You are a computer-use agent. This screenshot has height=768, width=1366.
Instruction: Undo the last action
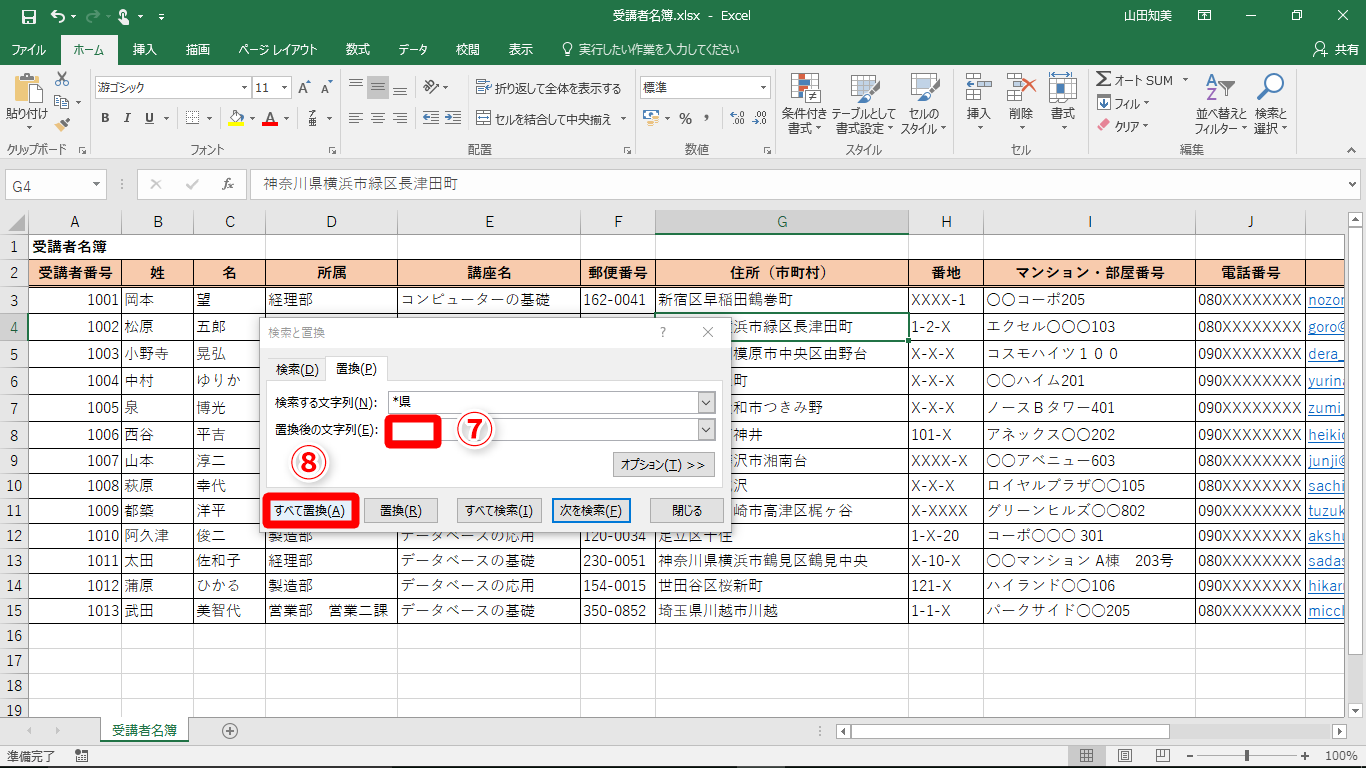click(57, 16)
